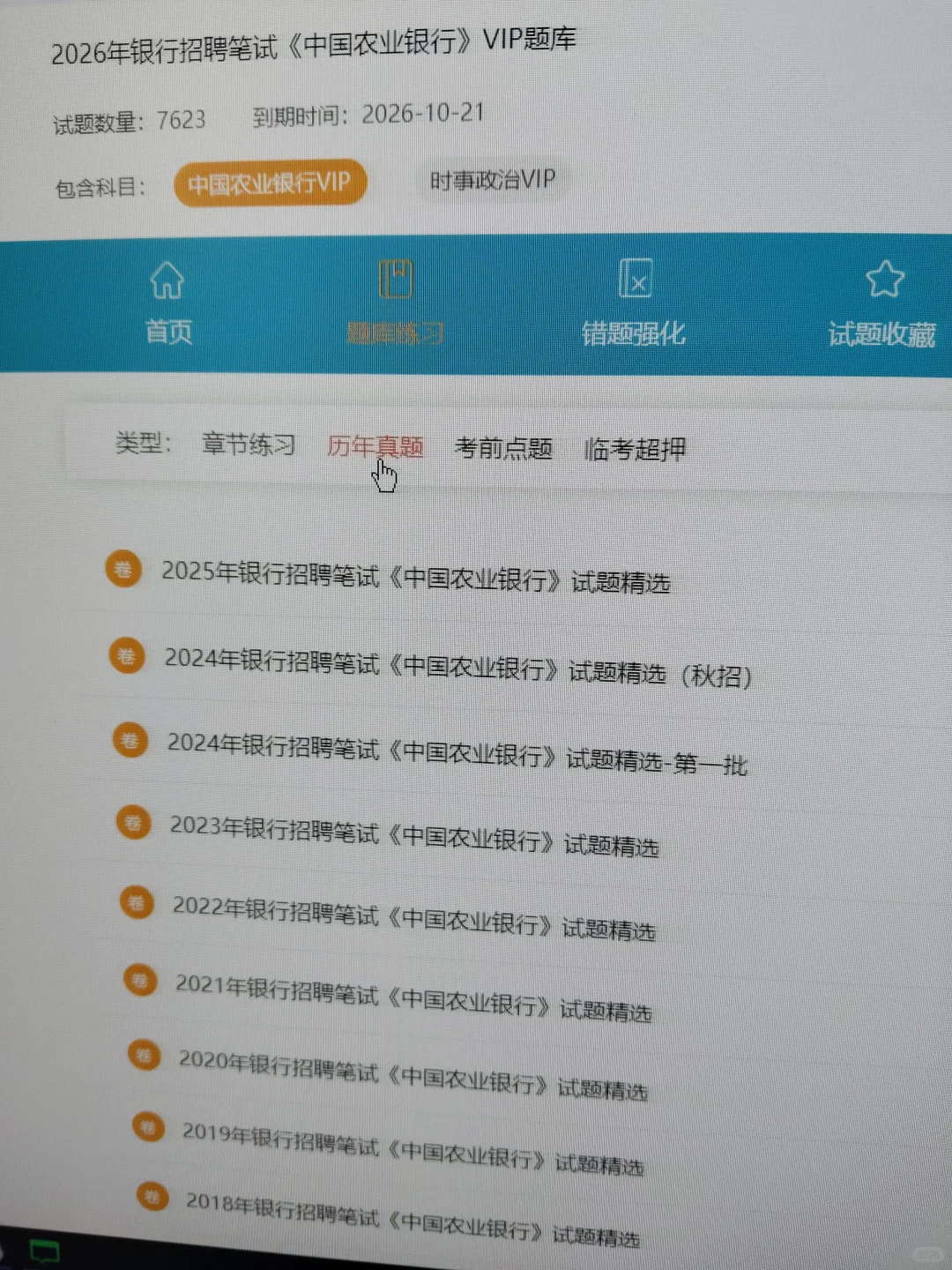
Task: Click the 到期时间: 2026-10-21 text
Action: pos(368,115)
